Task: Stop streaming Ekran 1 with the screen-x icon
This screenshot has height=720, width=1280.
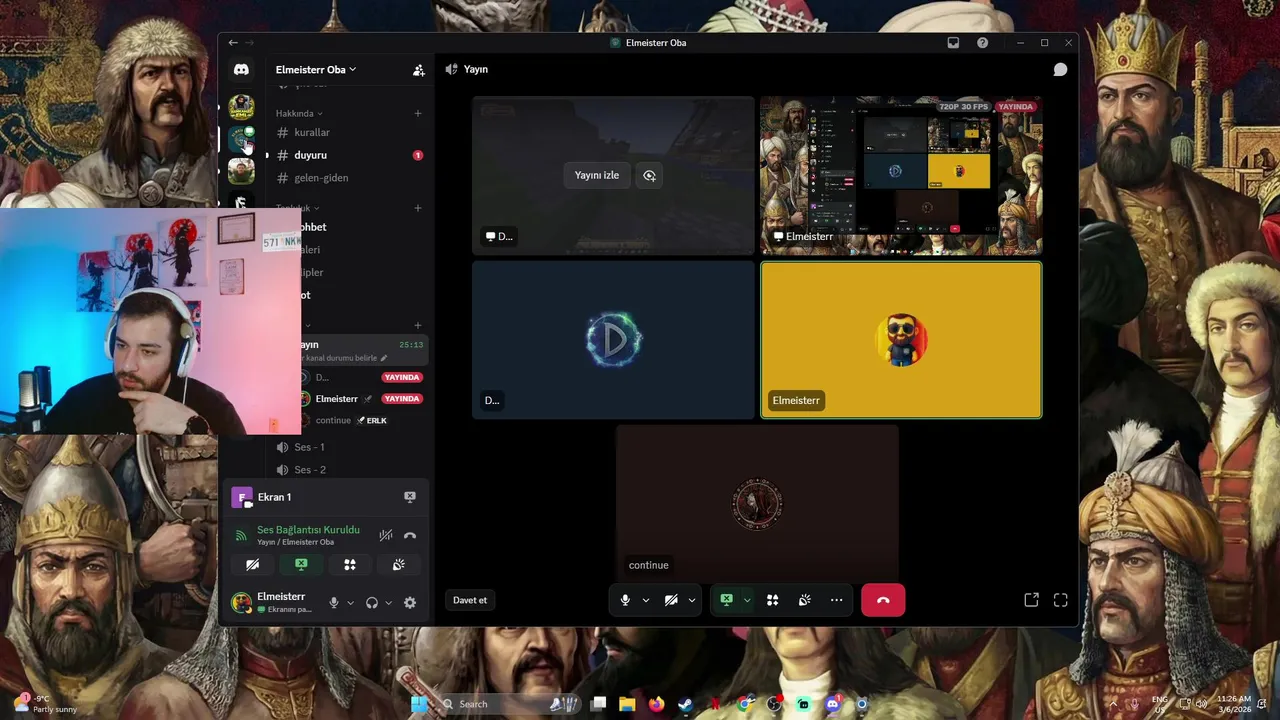Action: [409, 497]
